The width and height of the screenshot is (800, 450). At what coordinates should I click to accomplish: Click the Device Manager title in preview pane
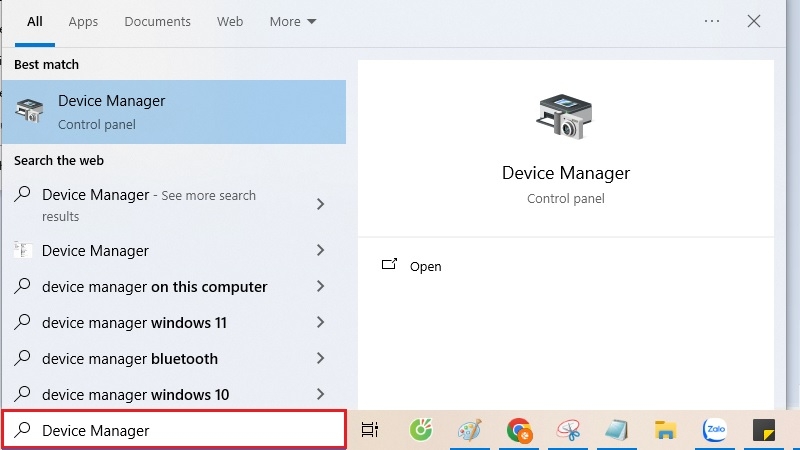[x=565, y=173]
